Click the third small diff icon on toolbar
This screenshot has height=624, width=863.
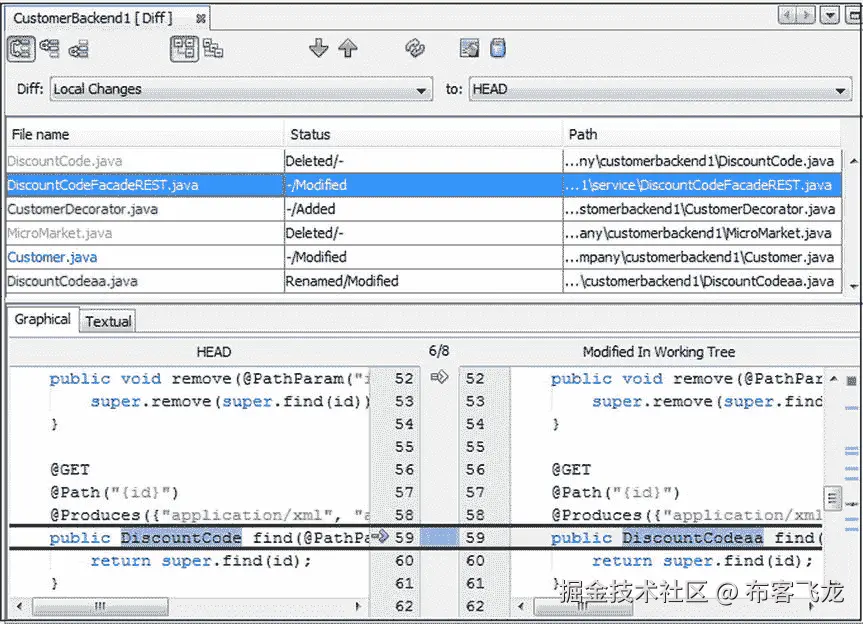click(80, 48)
